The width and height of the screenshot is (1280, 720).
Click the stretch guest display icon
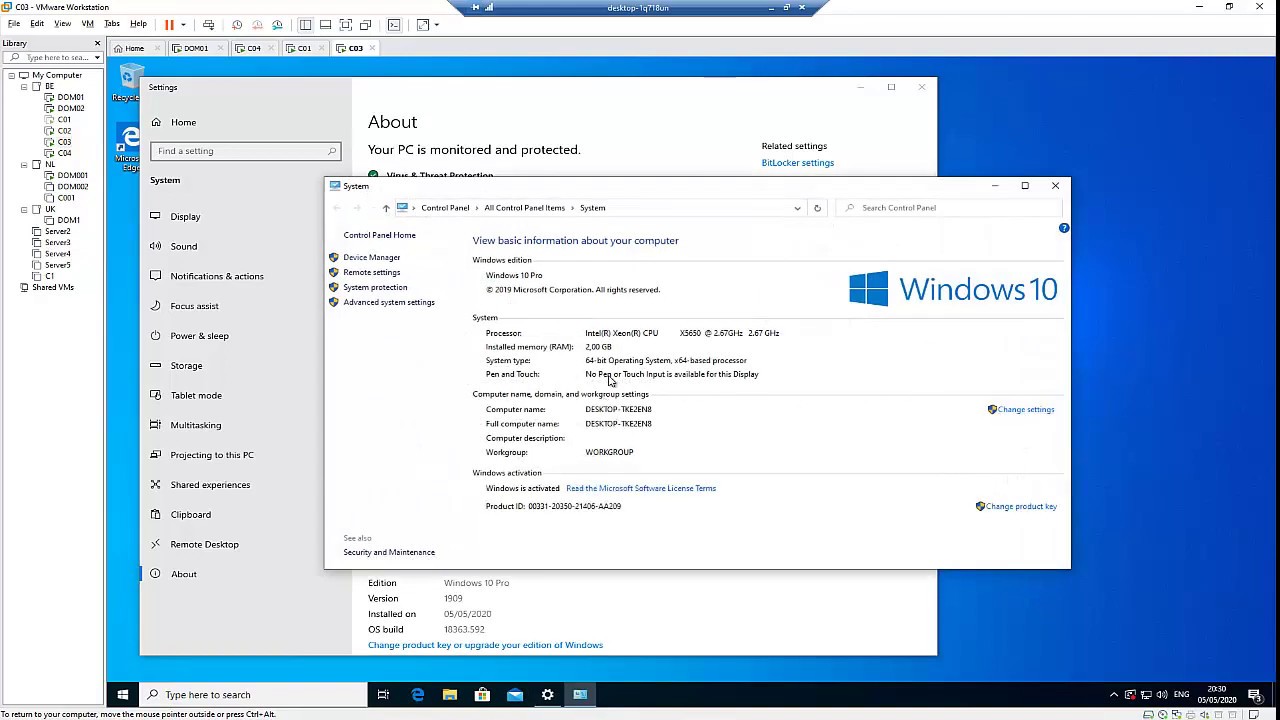(423, 24)
